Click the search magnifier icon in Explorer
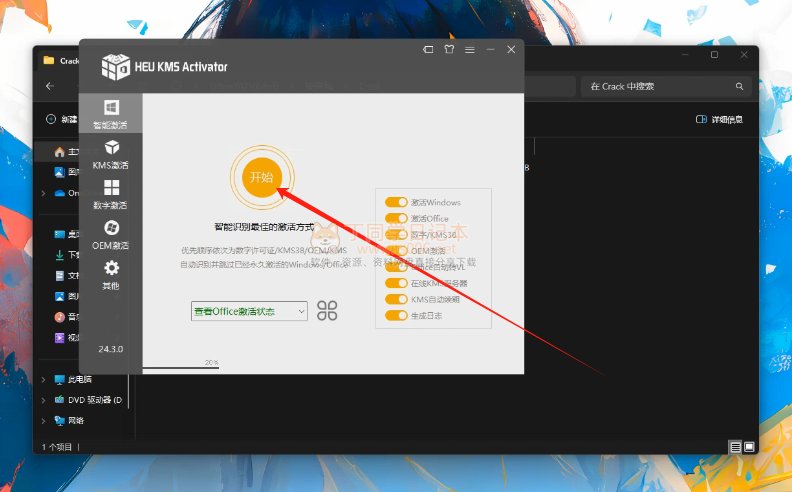 click(739, 86)
